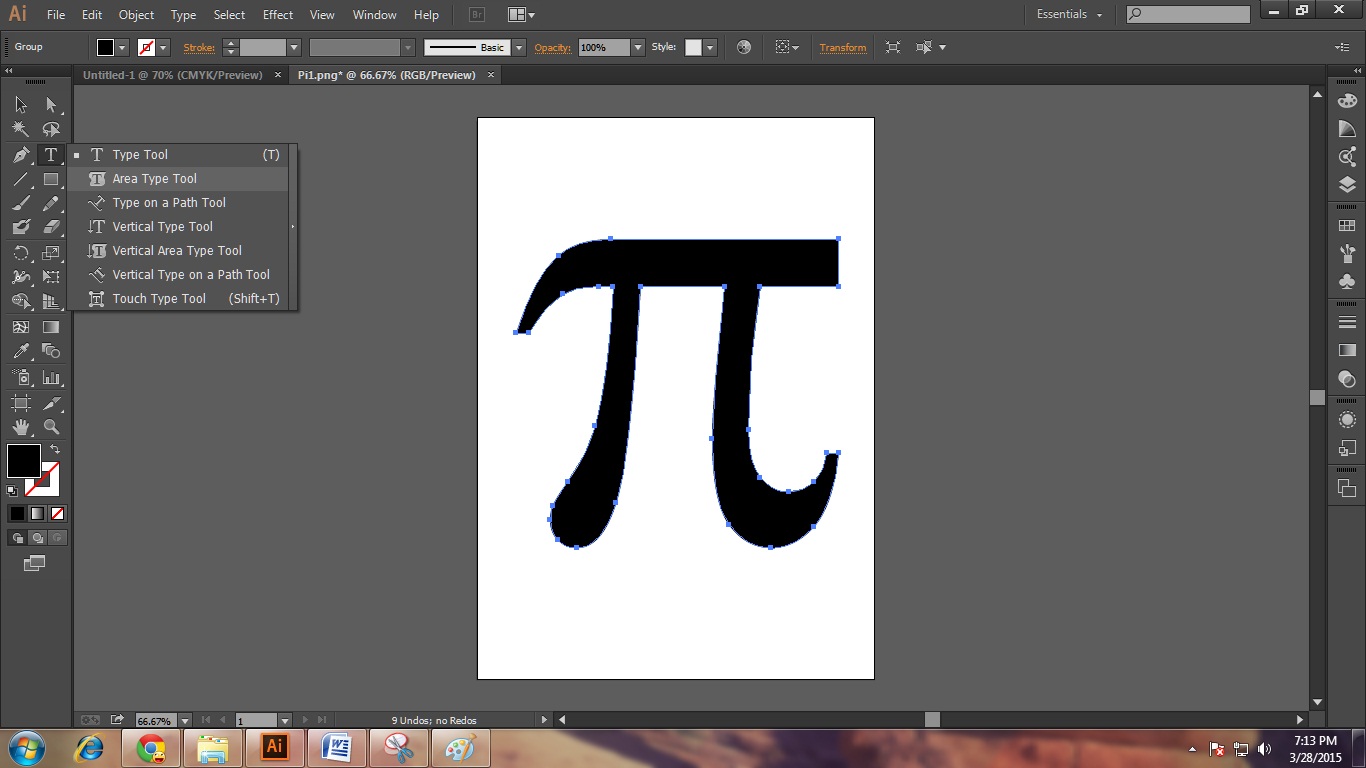Image resolution: width=1366 pixels, height=768 pixels.
Task: Close the Pi1.png document tab
Action: (490, 75)
